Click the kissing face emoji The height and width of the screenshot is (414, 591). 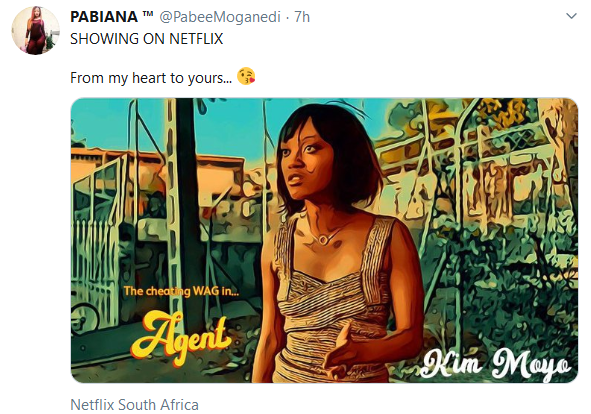pyautogui.click(x=246, y=77)
